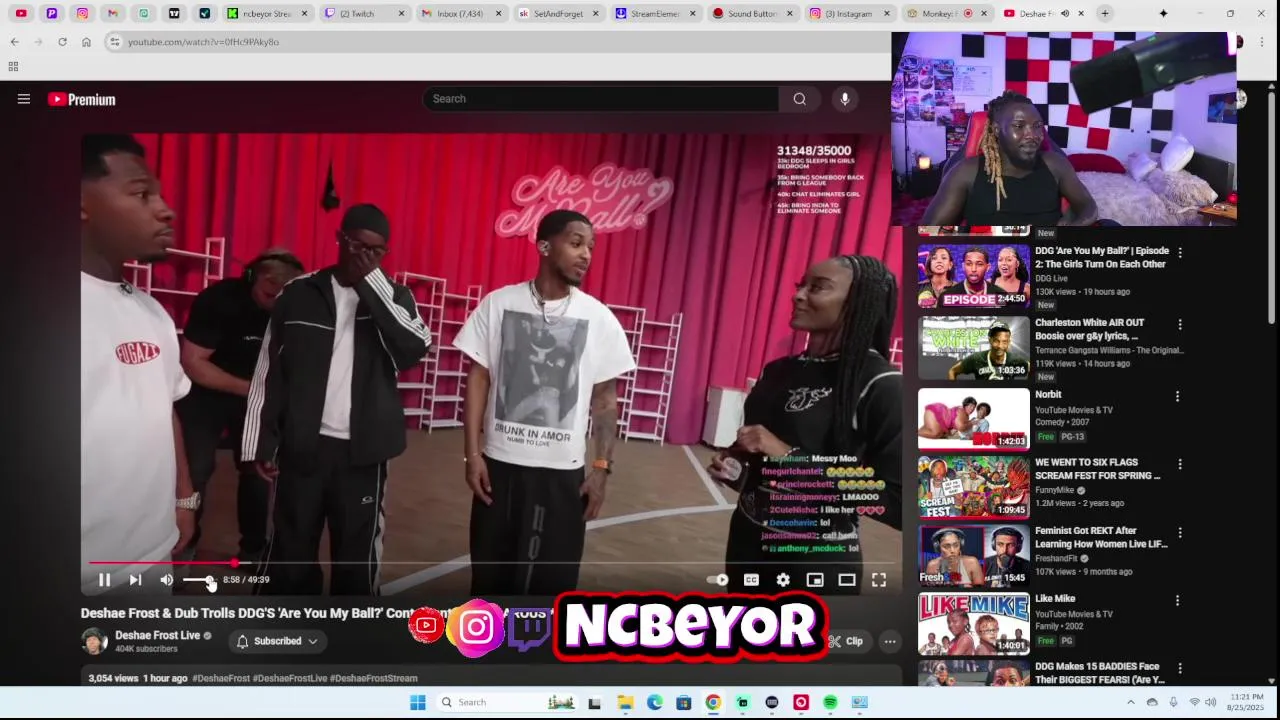Screen dimensions: 1280x720
Task: Mute the Deshae Frost tab audio icon
Action: pyautogui.click(x=1064, y=14)
